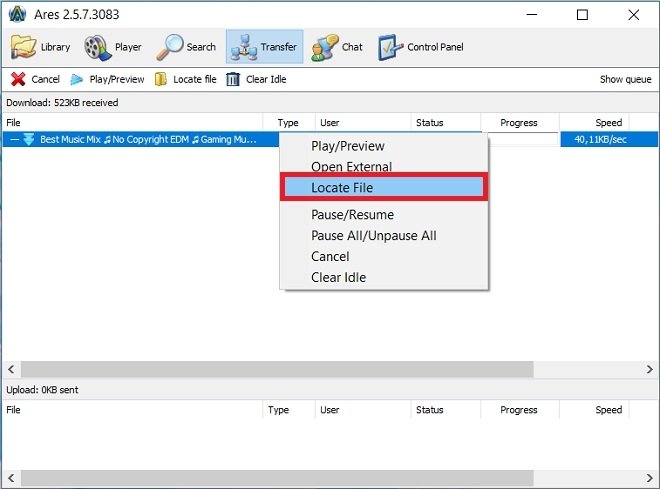Screen dimensions: 660x489
Task: Sort downloads by File column header
Action: pos(132,122)
